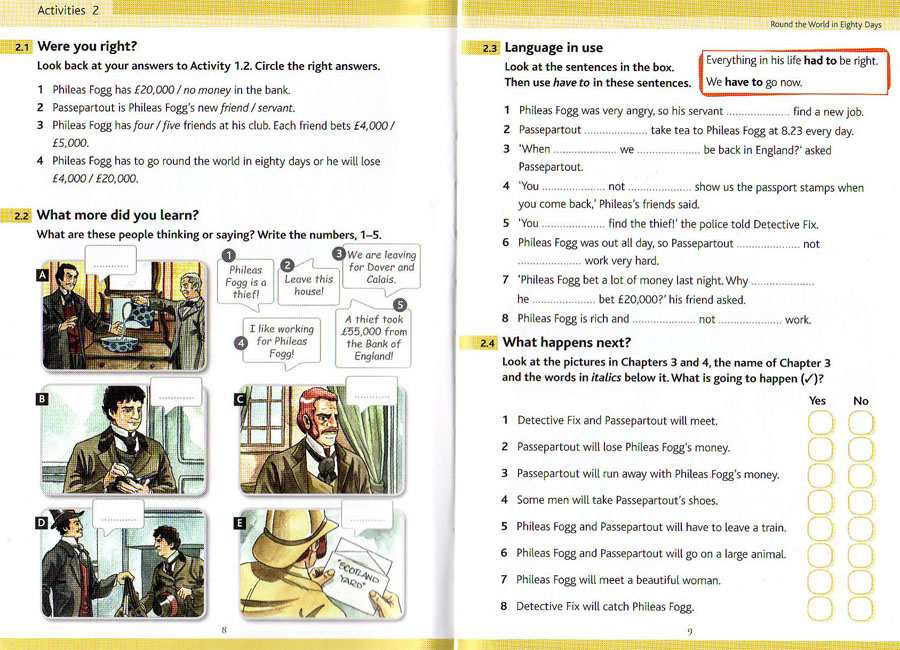Tick No for 'Passepartout will lose Phileas Fogg's money'
This screenshot has height=650, width=900.
860,448
